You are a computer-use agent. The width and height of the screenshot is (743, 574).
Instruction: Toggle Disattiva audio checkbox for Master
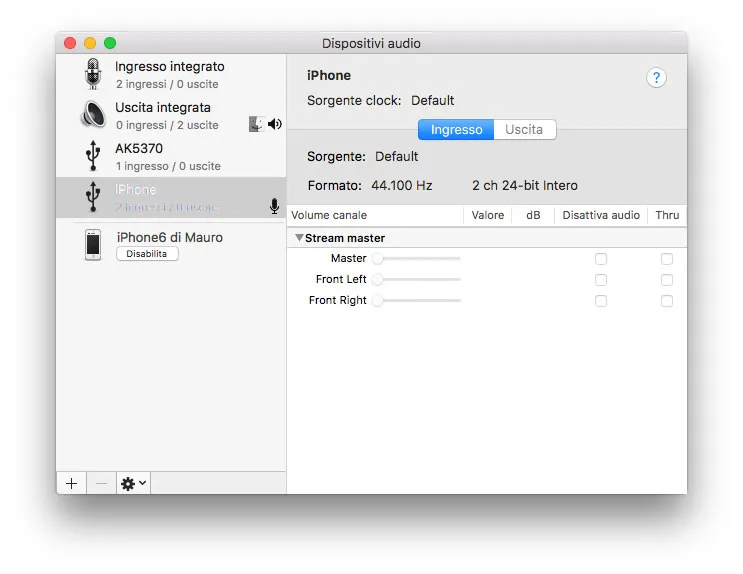601,259
